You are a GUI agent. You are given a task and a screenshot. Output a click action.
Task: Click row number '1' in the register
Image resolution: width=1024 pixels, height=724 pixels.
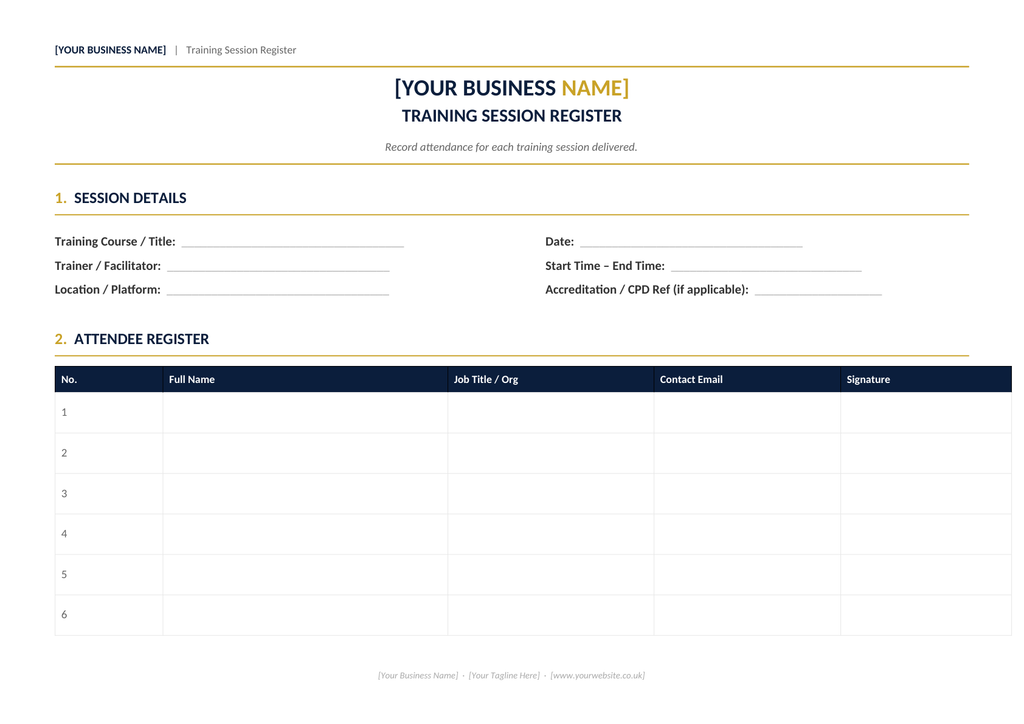[x=64, y=413]
